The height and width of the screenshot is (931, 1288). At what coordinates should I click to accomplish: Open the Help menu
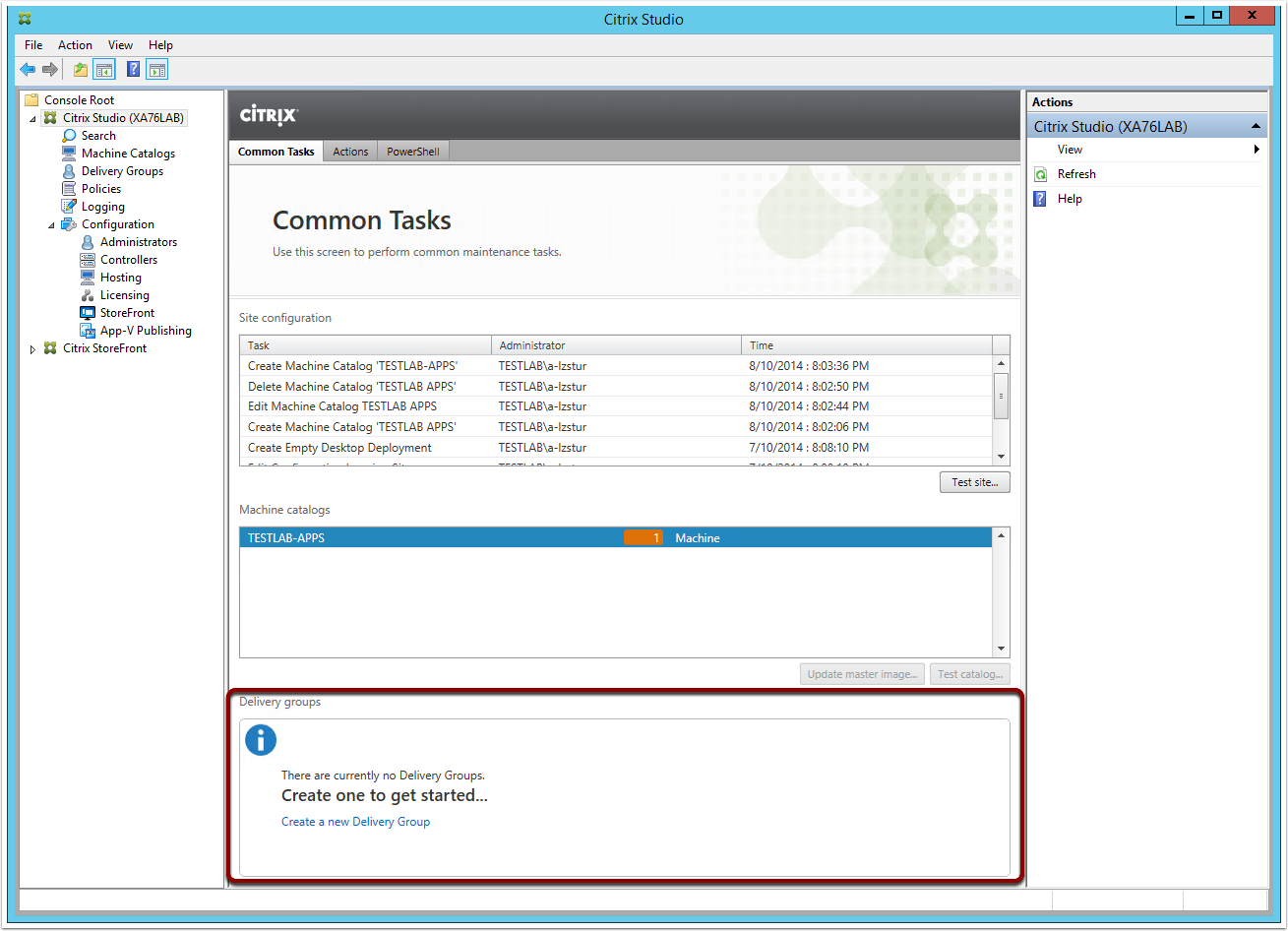[x=161, y=45]
